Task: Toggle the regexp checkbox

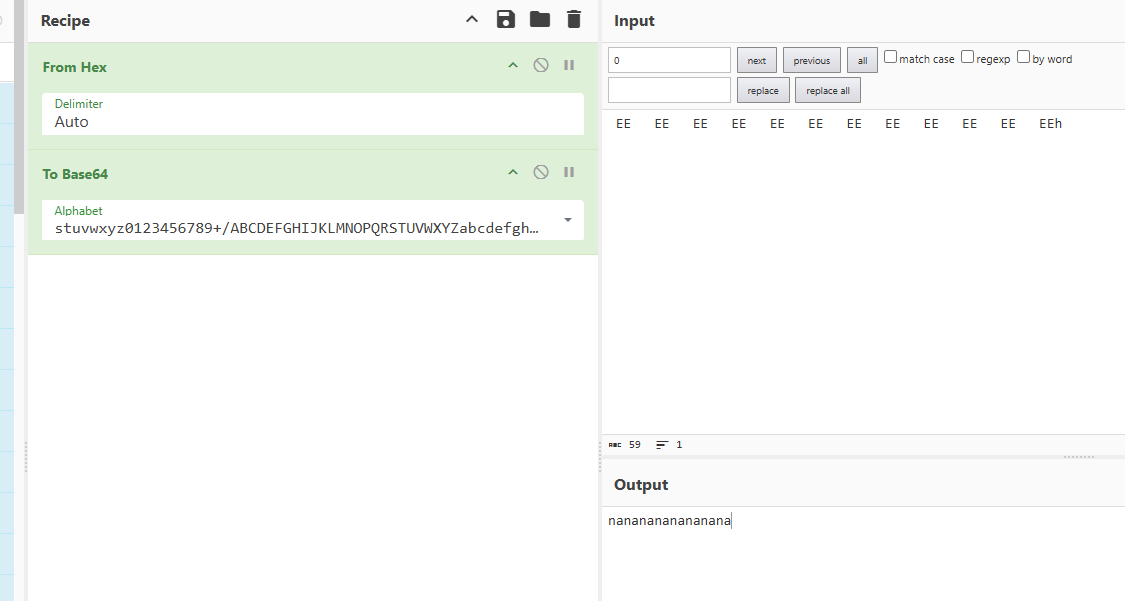Action: 967,58
